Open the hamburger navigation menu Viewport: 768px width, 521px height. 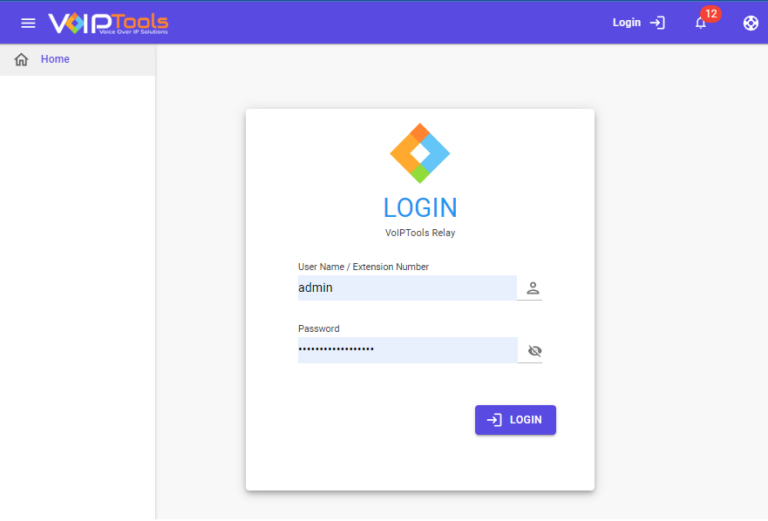pos(28,23)
